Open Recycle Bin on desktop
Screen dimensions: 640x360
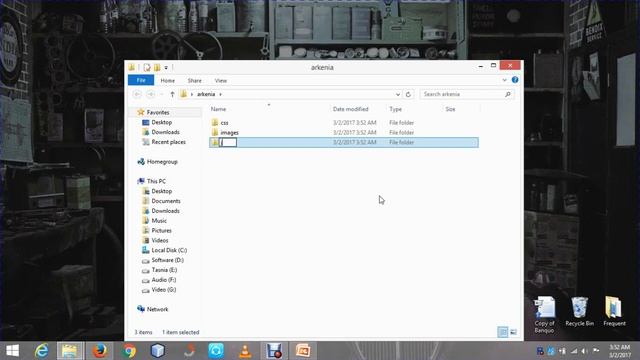[580, 312]
